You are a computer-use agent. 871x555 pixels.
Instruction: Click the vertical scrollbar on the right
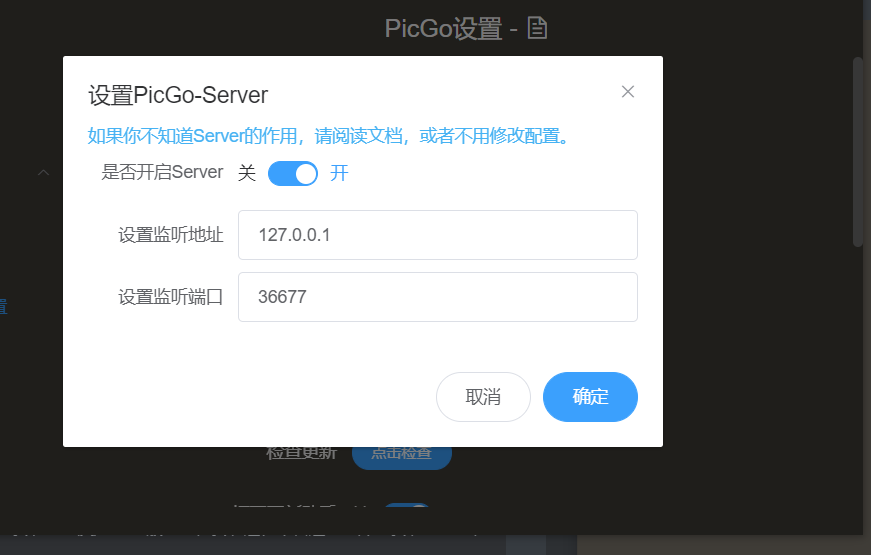click(x=857, y=150)
